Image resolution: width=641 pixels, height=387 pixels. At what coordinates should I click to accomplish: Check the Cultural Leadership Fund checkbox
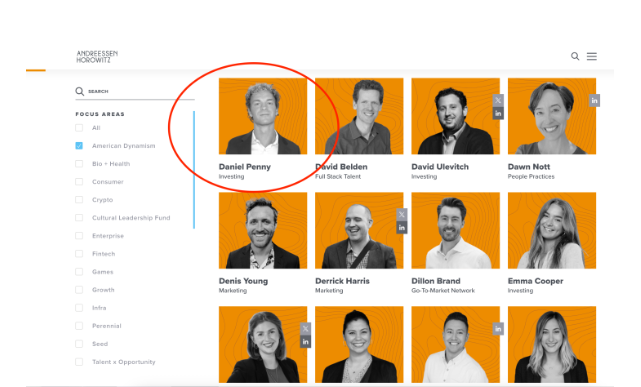click(79, 218)
